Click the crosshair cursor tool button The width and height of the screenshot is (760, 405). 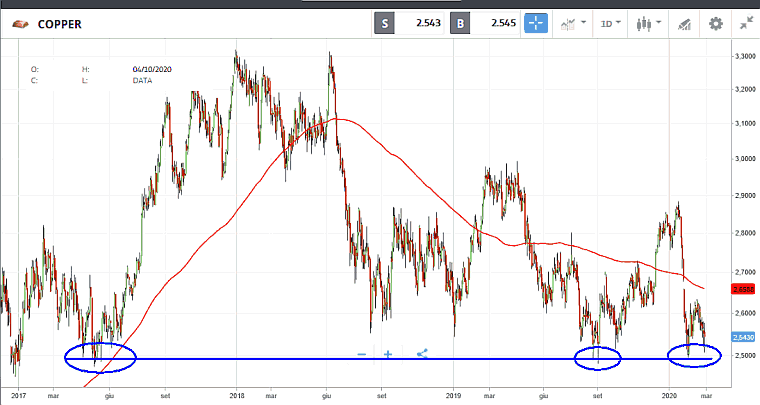[536, 23]
